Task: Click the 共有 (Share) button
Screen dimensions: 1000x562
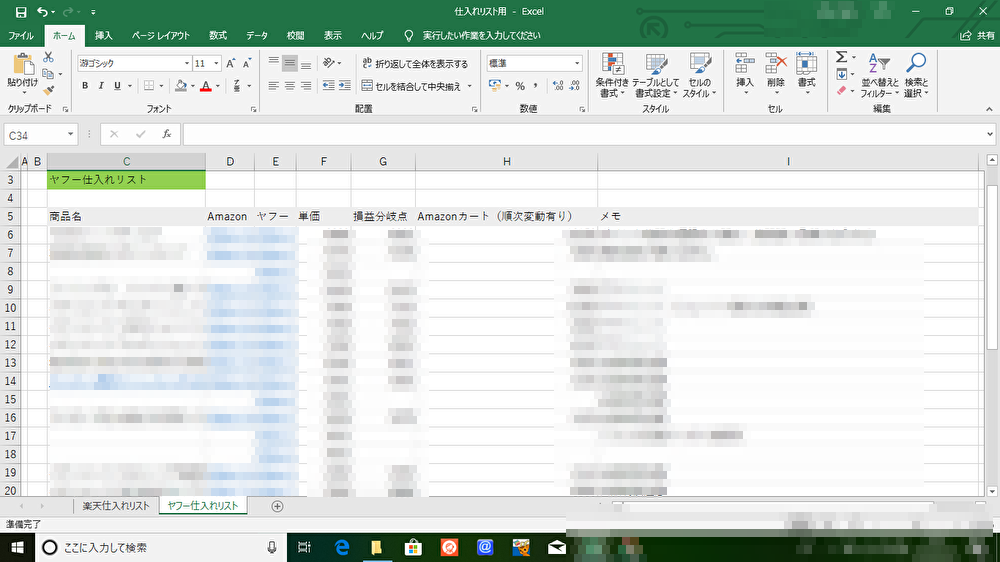Action: click(x=977, y=35)
